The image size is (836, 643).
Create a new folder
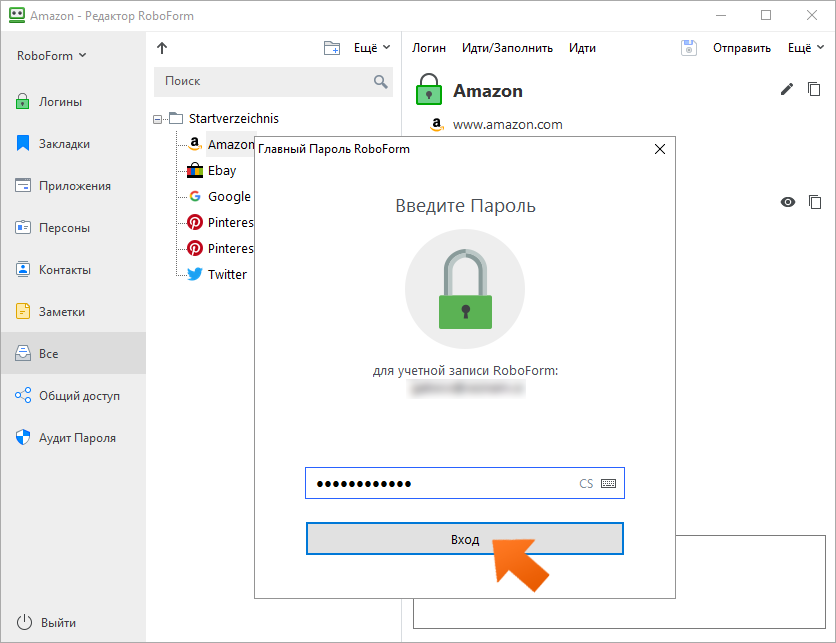(332, 48)
